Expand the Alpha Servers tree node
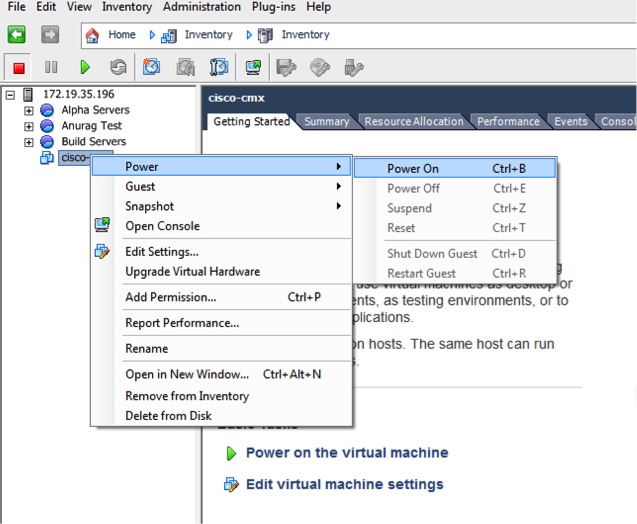This screenshot has height=524, width=637. (x=29, y=110)
